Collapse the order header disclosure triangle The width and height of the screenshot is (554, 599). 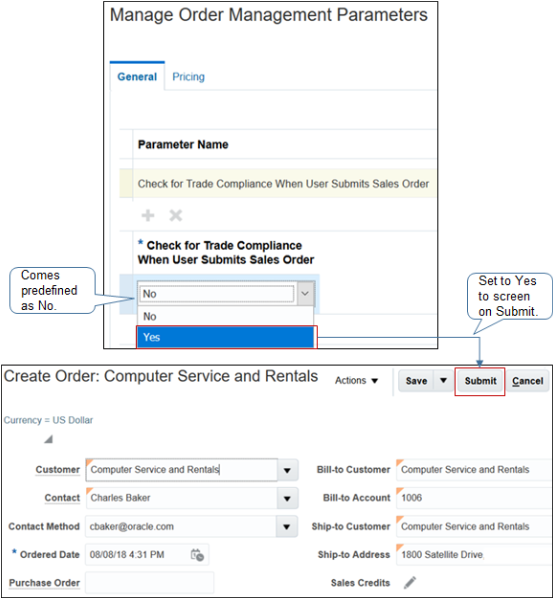pos(48,439)
